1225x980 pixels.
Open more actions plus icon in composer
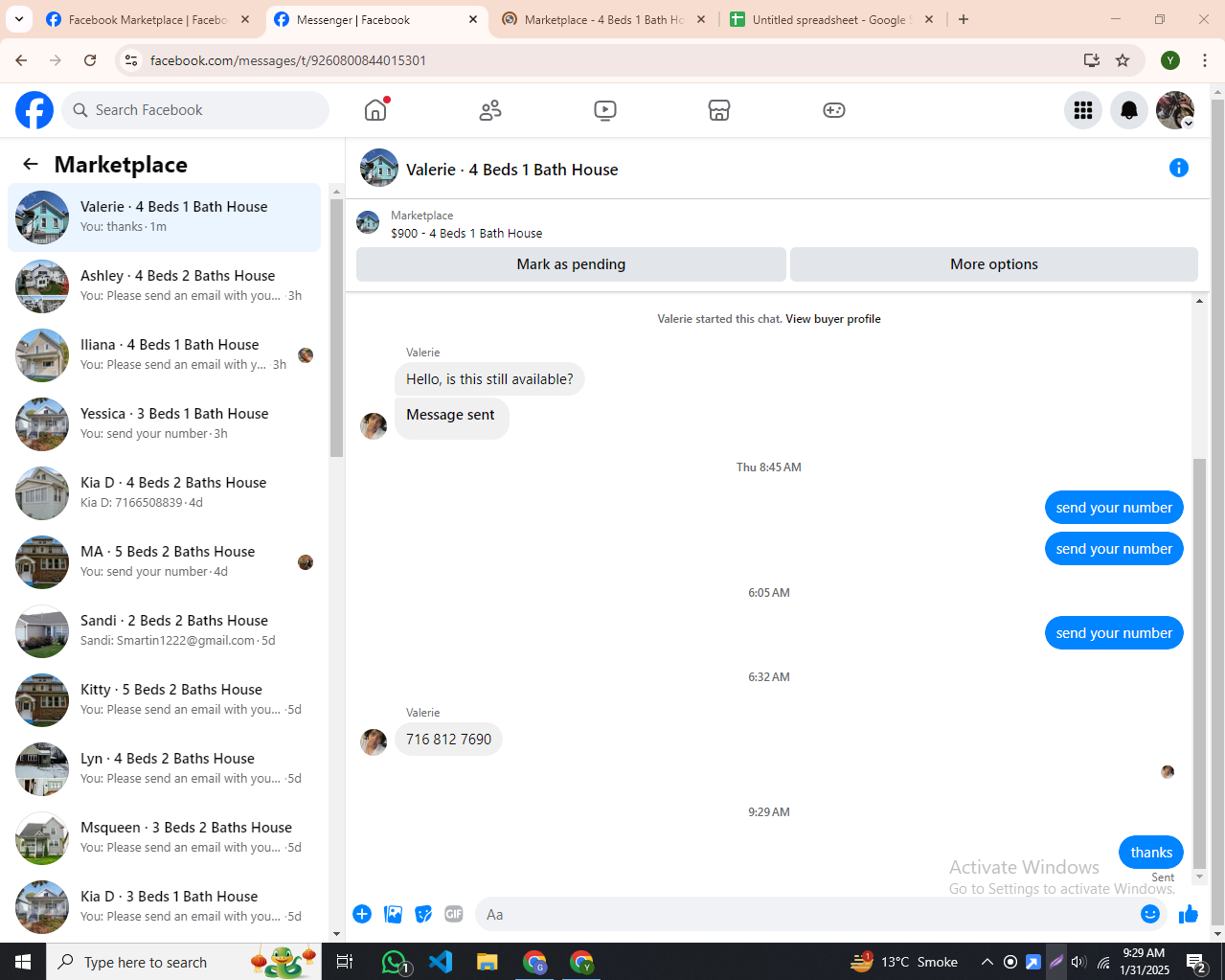362,914
